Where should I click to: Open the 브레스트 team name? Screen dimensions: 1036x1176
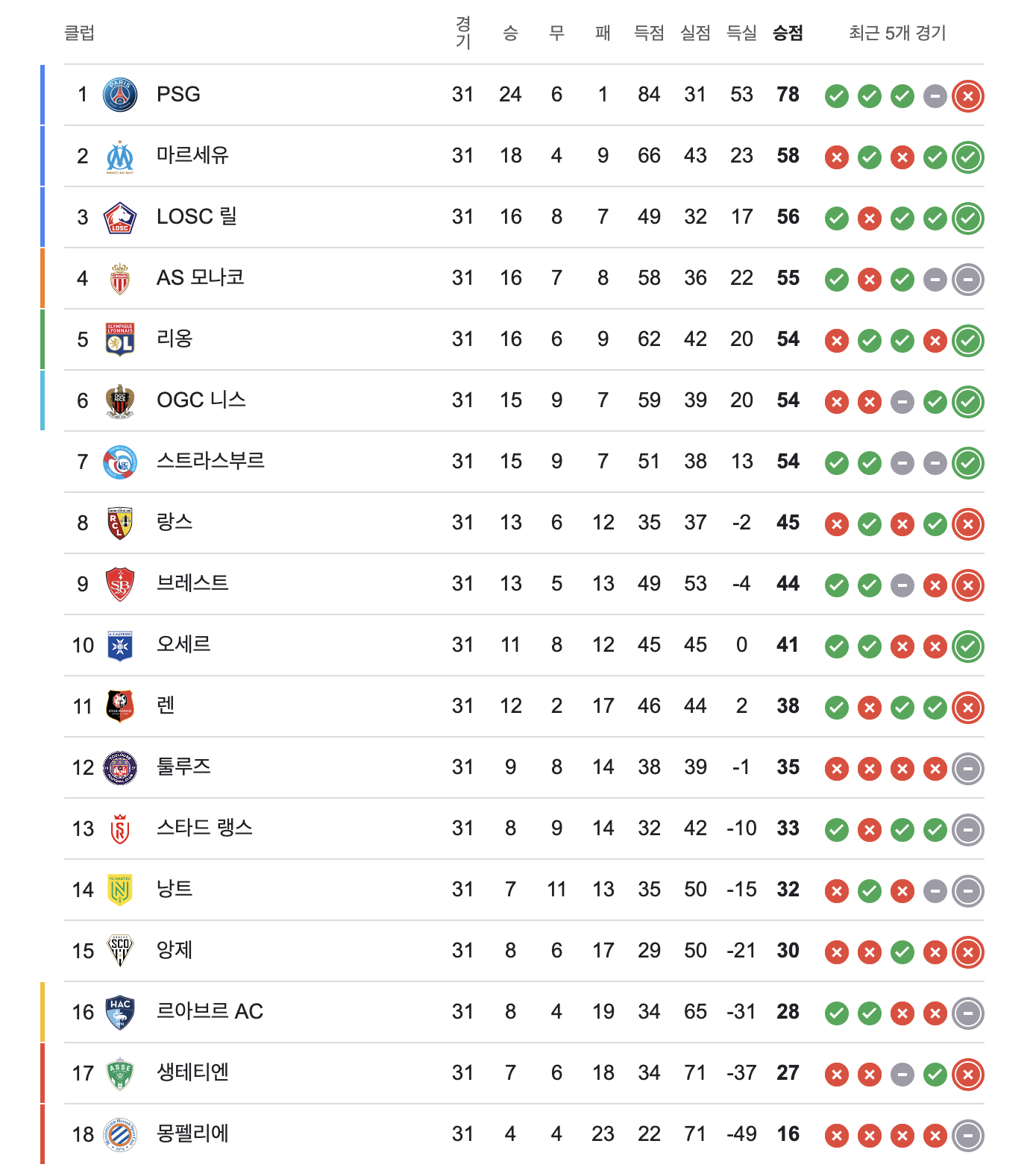(192, 583)
